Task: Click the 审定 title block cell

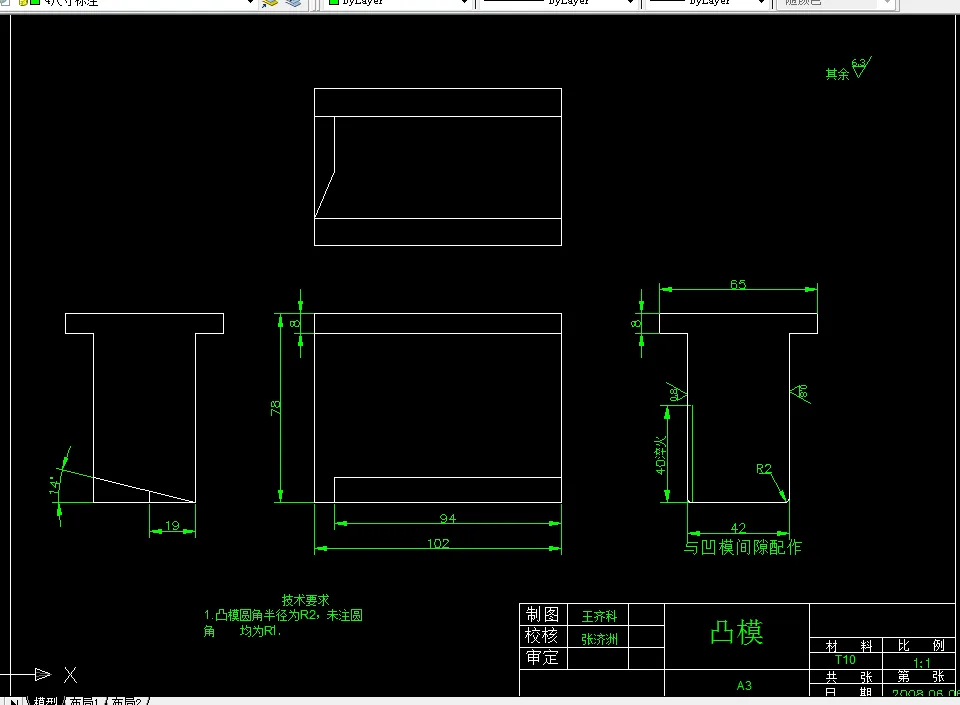Action: (543, 658)
